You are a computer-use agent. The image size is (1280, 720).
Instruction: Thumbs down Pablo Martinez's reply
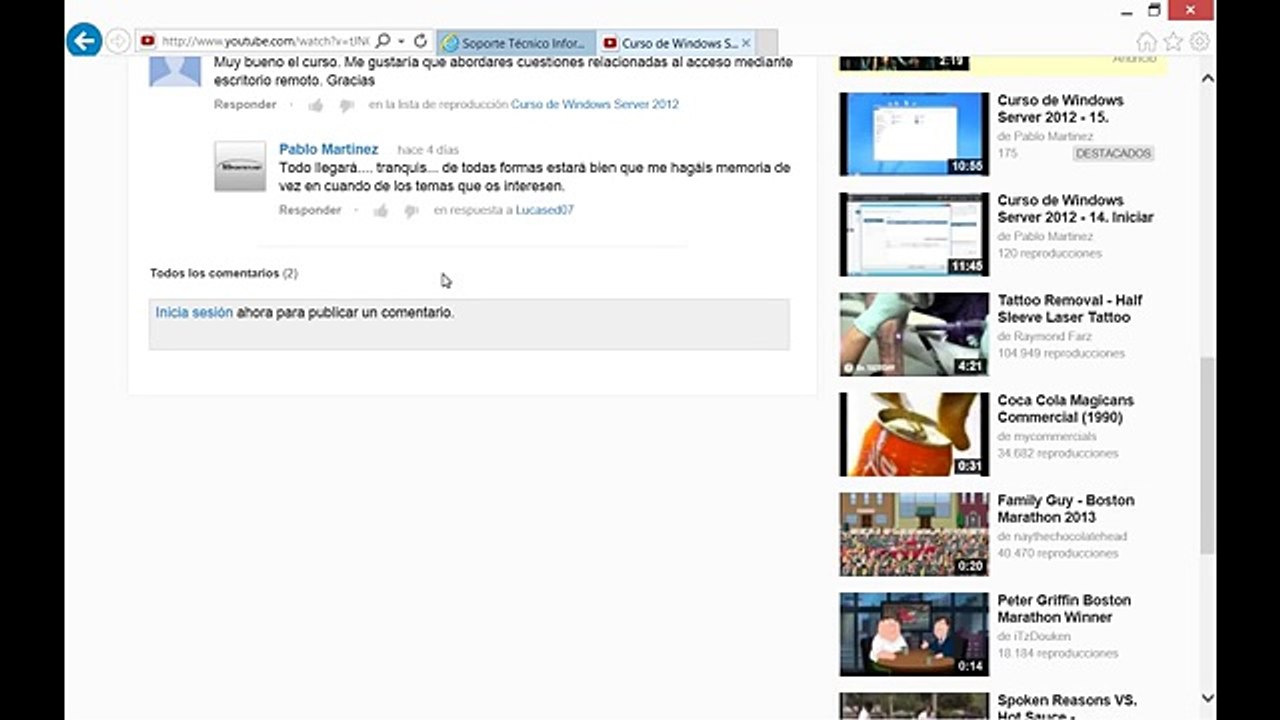[x=411, y=211]
